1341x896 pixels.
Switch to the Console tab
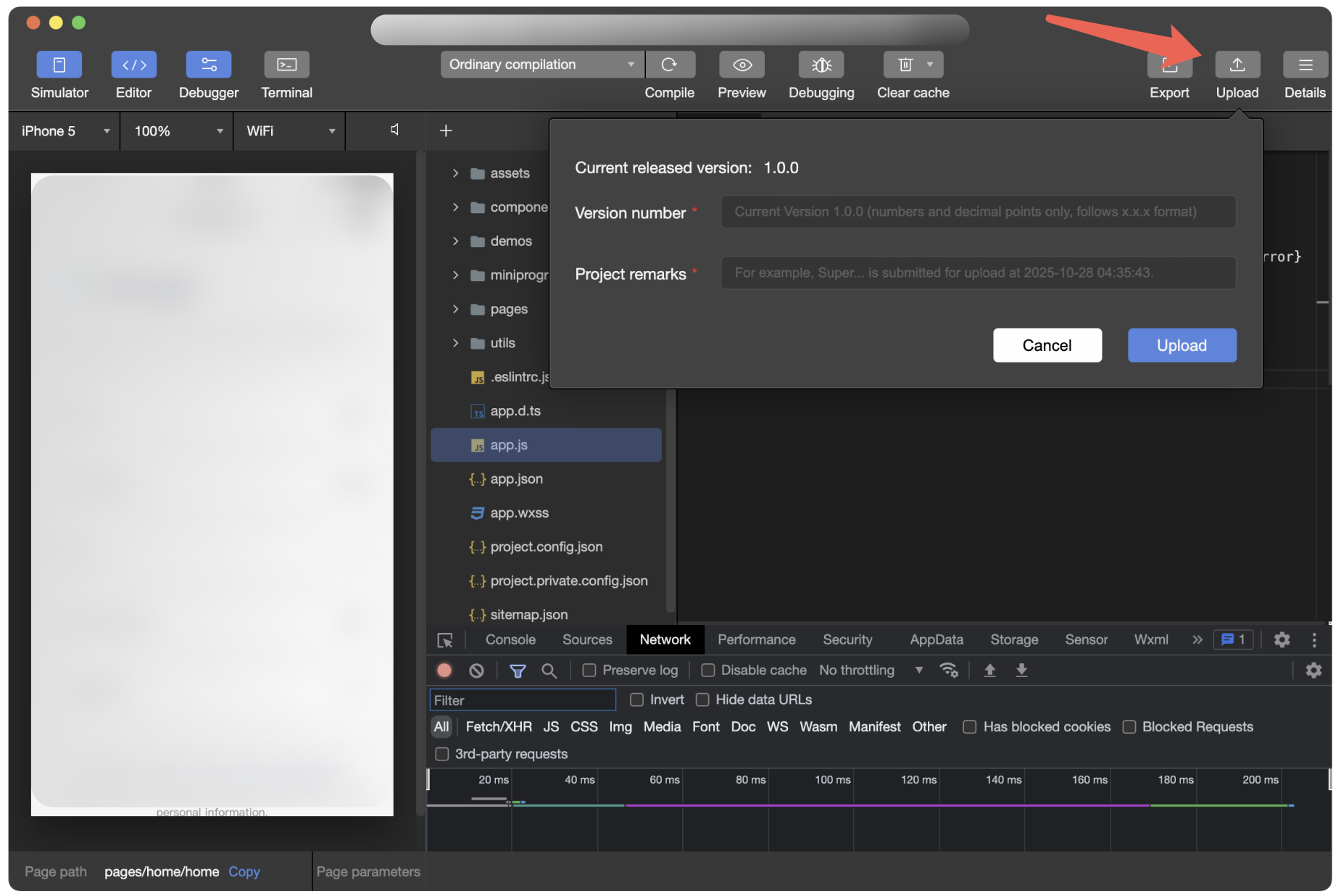tap(510, 639)
